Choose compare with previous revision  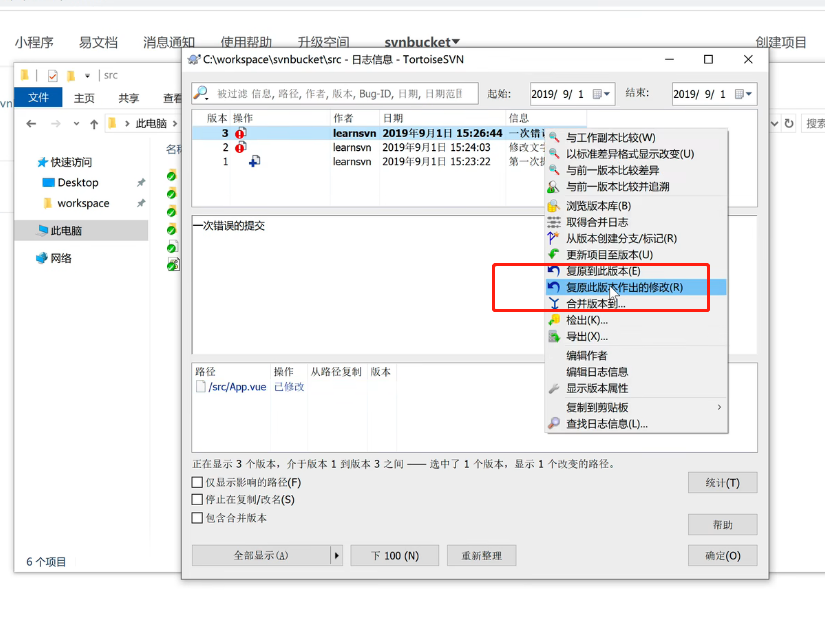(636, 170)
